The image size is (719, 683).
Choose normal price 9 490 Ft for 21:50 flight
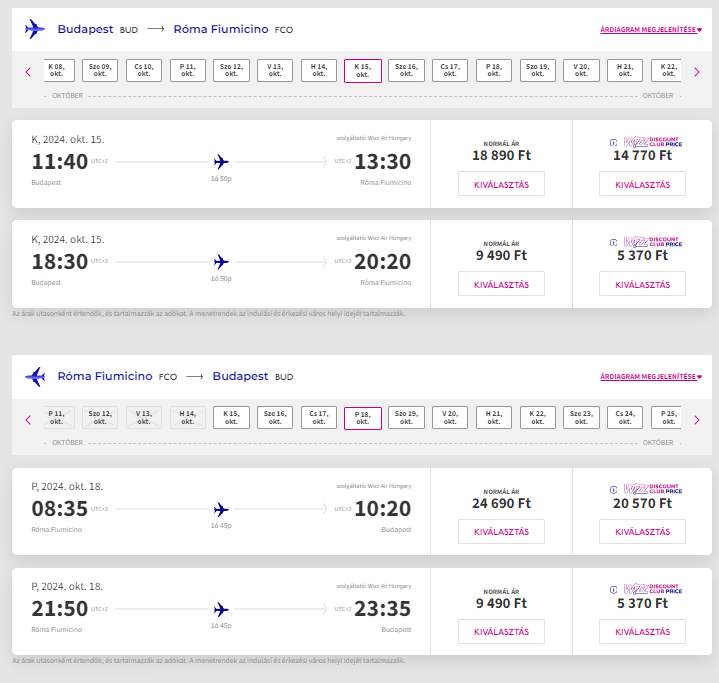click(x=501, y=632)
